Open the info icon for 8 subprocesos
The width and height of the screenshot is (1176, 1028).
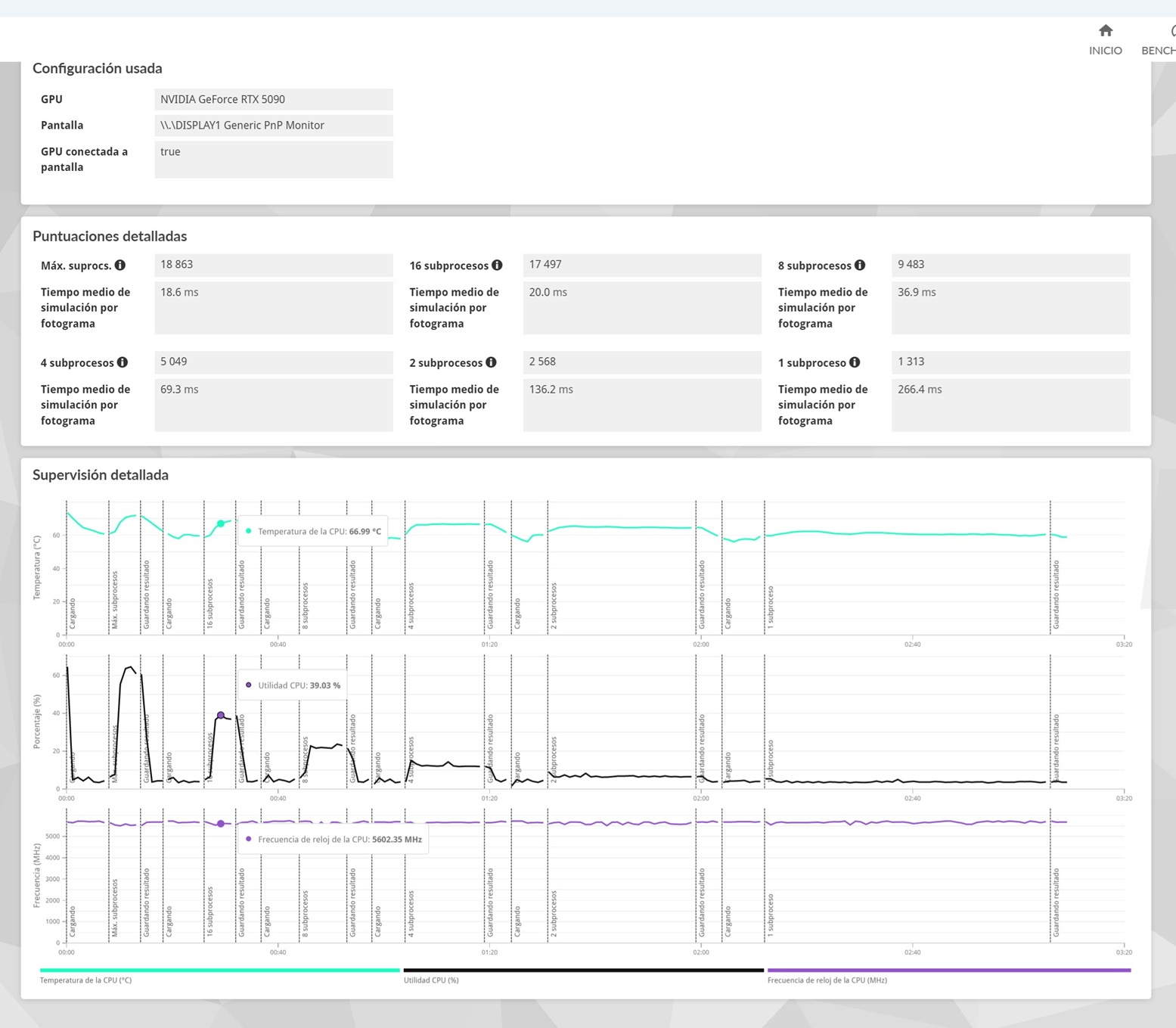pos(860,266)
